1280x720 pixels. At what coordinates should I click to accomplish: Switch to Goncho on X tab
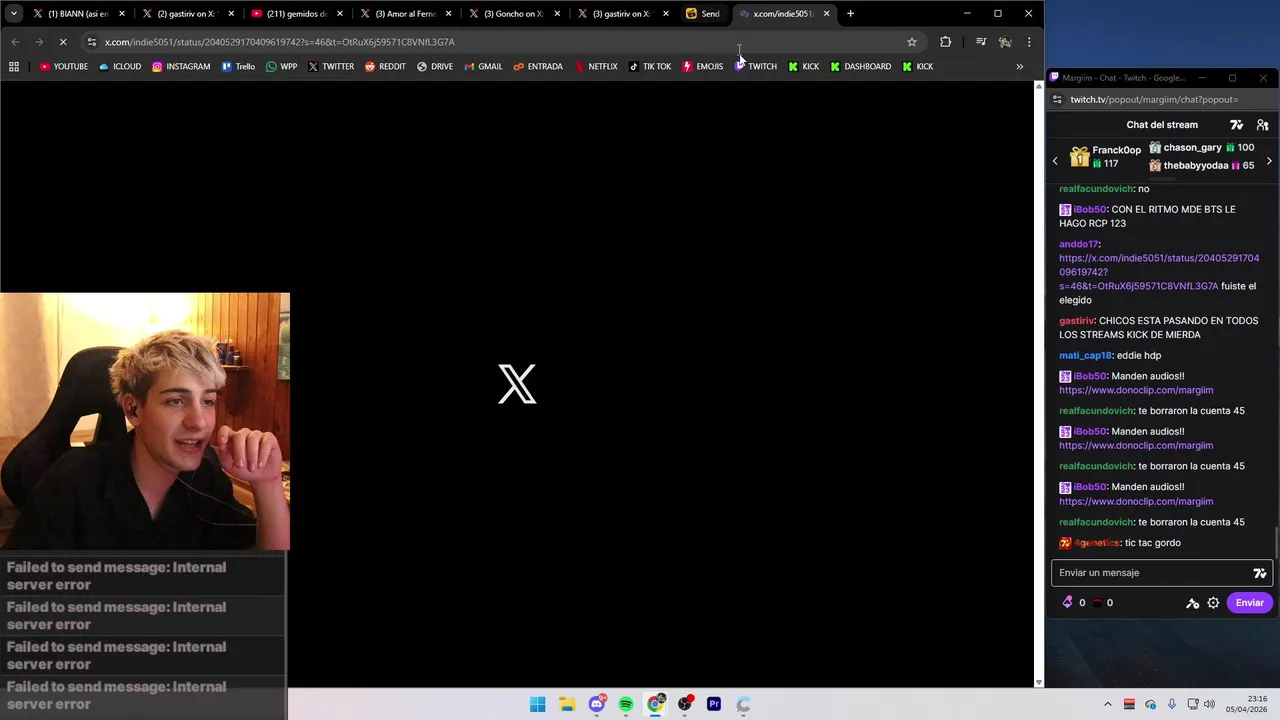click(516, 14)
